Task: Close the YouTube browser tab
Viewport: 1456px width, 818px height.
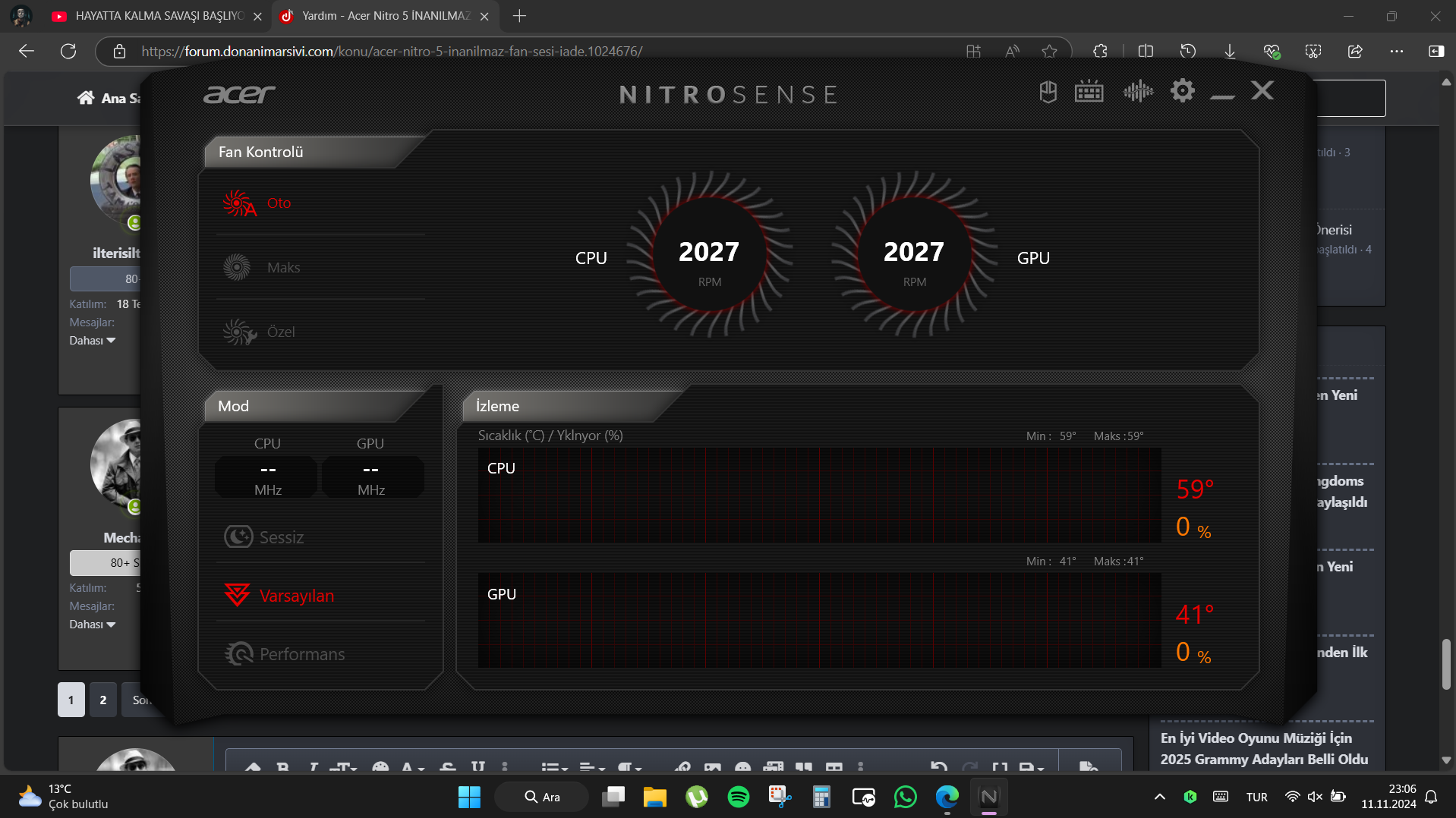Action: pos(257,16)
